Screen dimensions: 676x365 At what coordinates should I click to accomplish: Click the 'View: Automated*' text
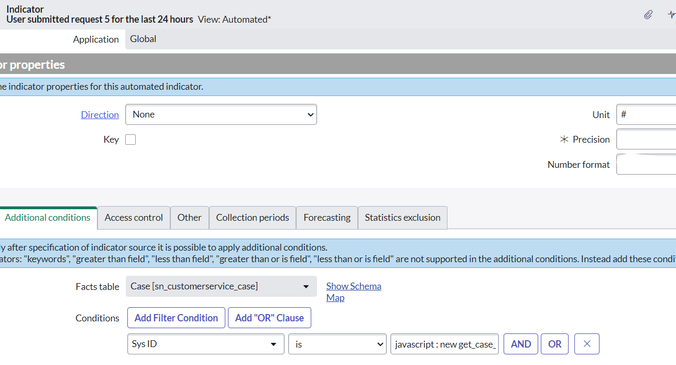[x=235, y=19]
